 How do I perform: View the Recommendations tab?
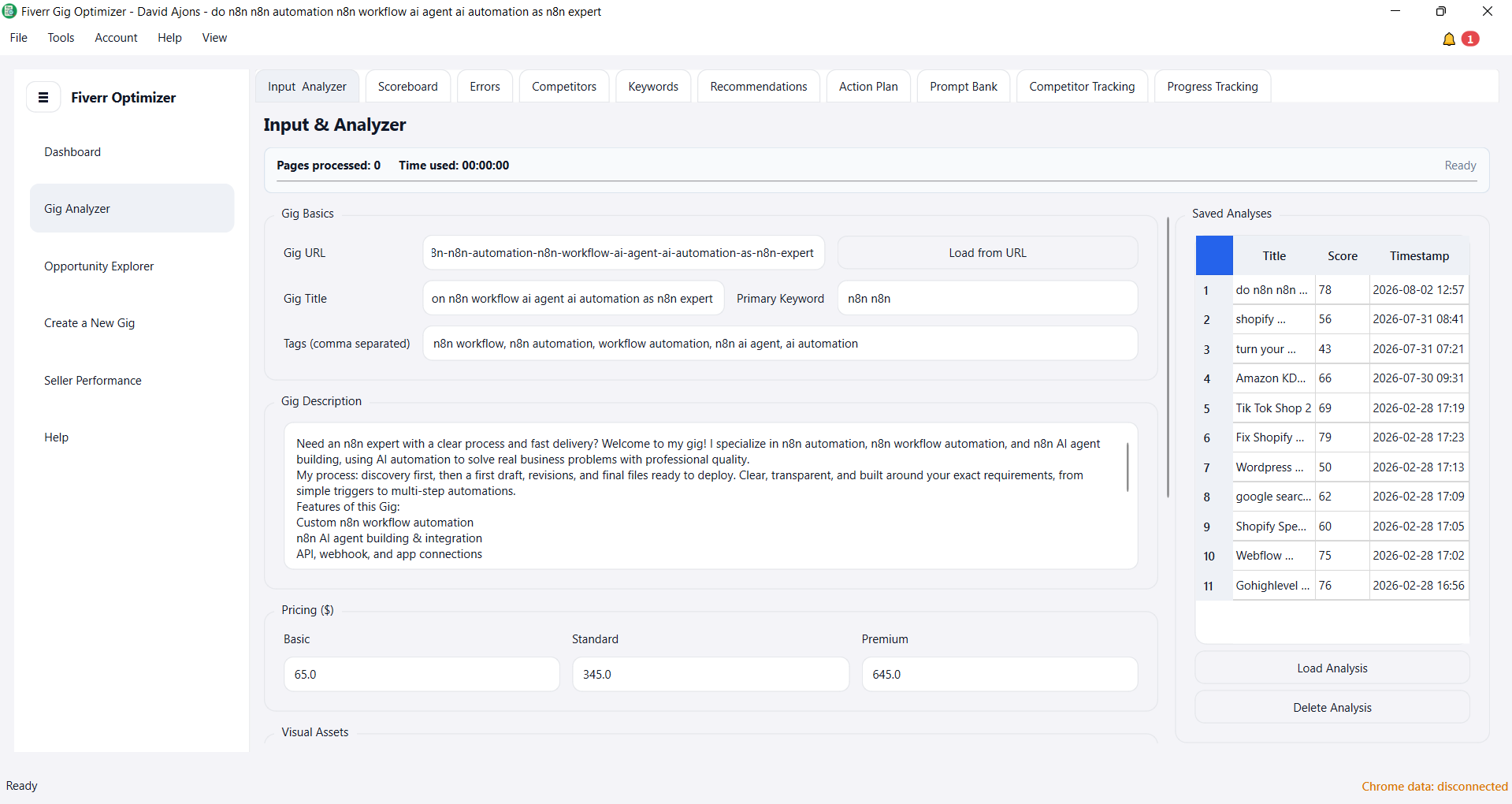click(759, 87)
